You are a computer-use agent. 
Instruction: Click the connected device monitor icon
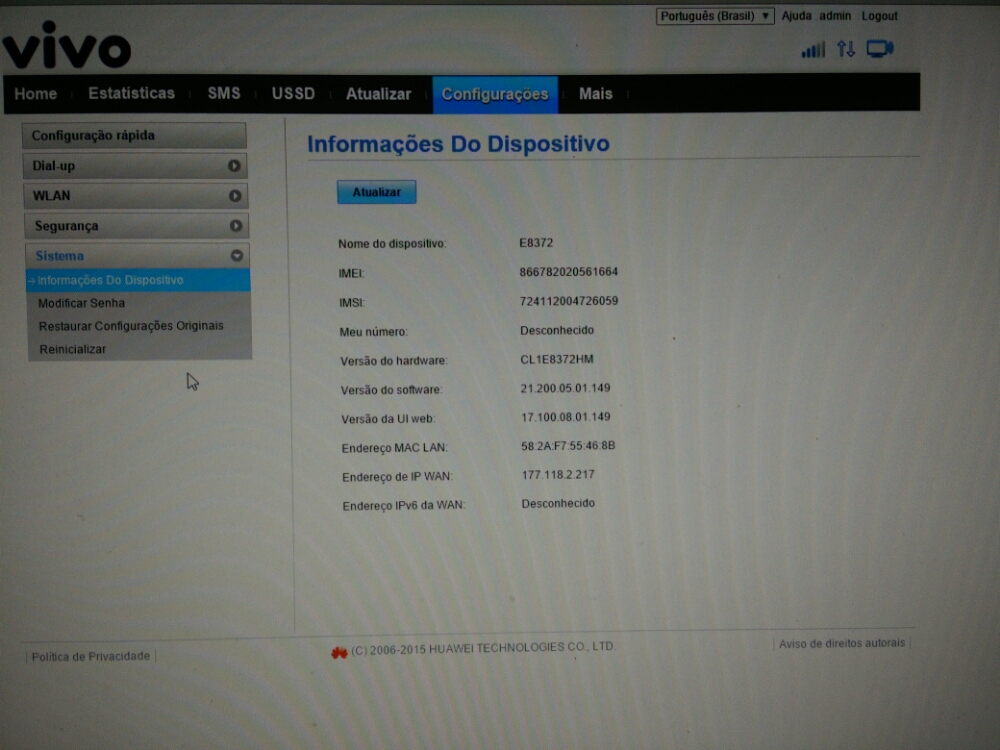880,48
